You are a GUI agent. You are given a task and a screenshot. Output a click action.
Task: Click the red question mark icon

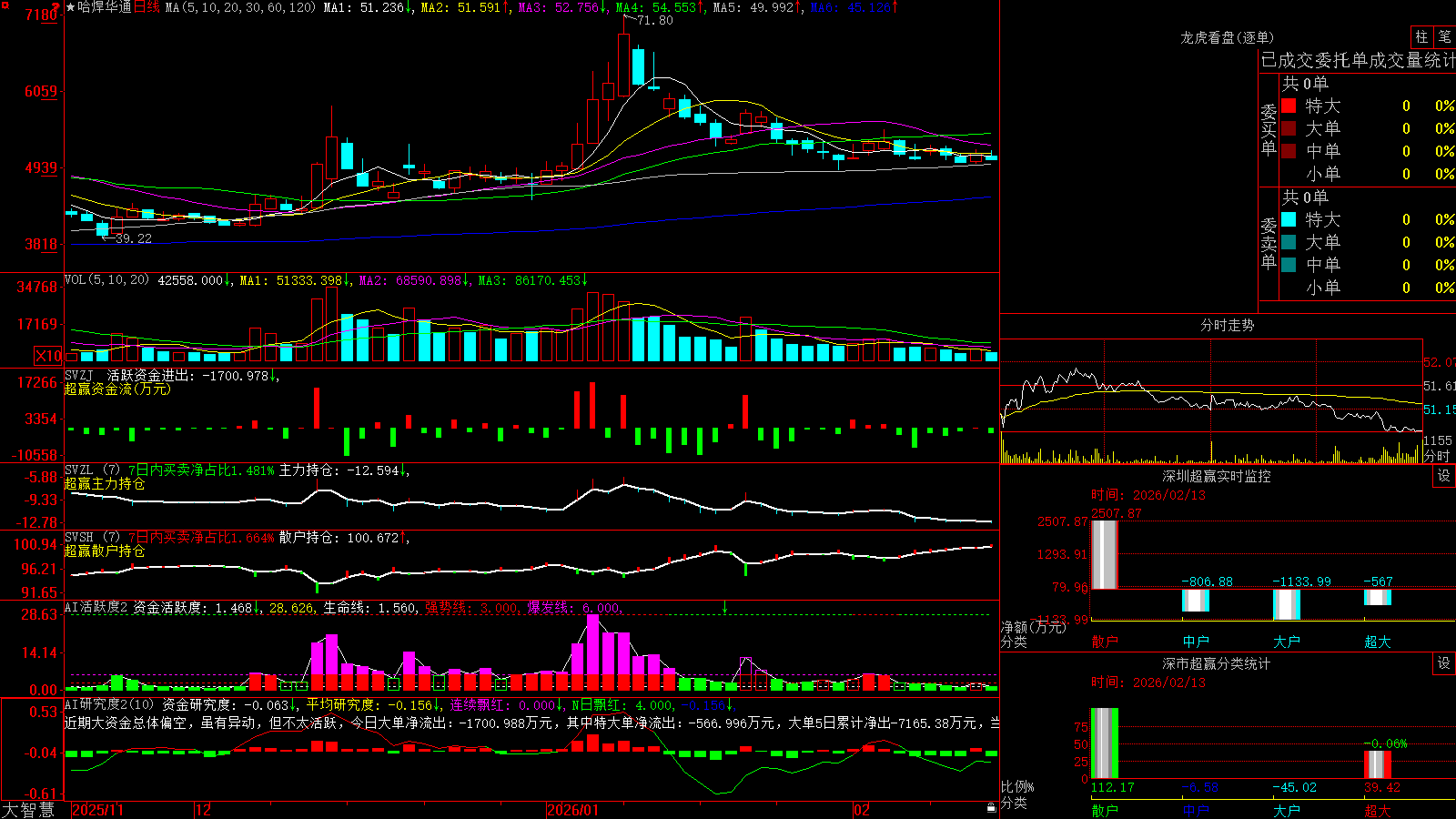pyautogui.click(x=56, y=7)
